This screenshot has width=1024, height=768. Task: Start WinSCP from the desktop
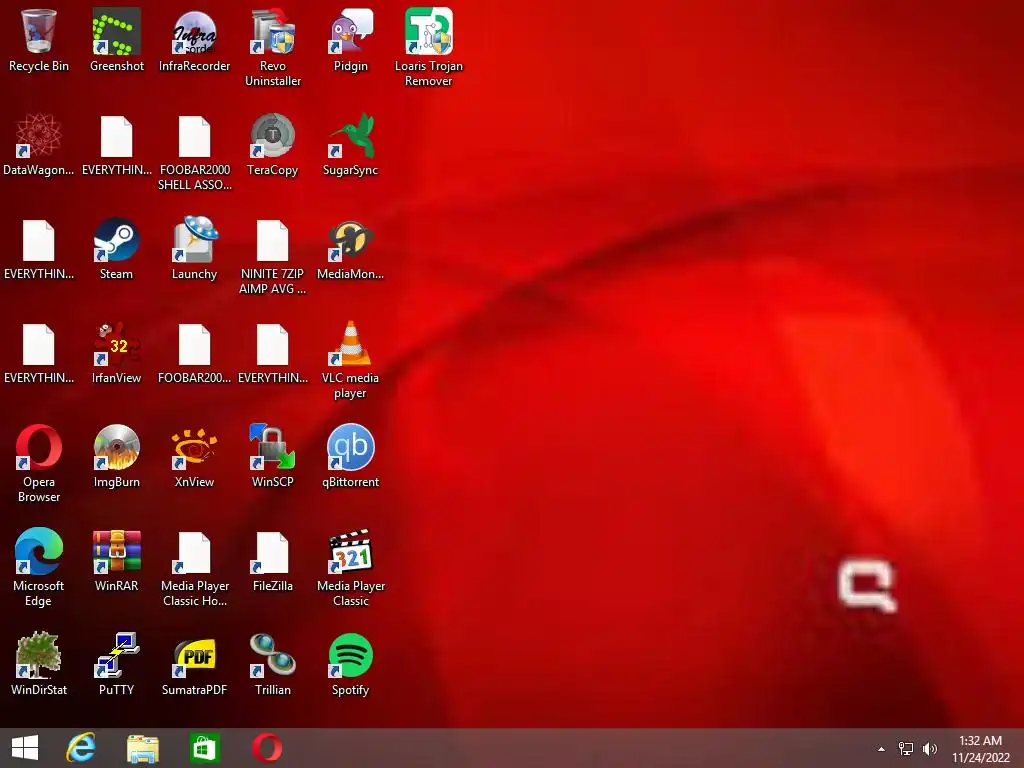click(x=272, y=456)
